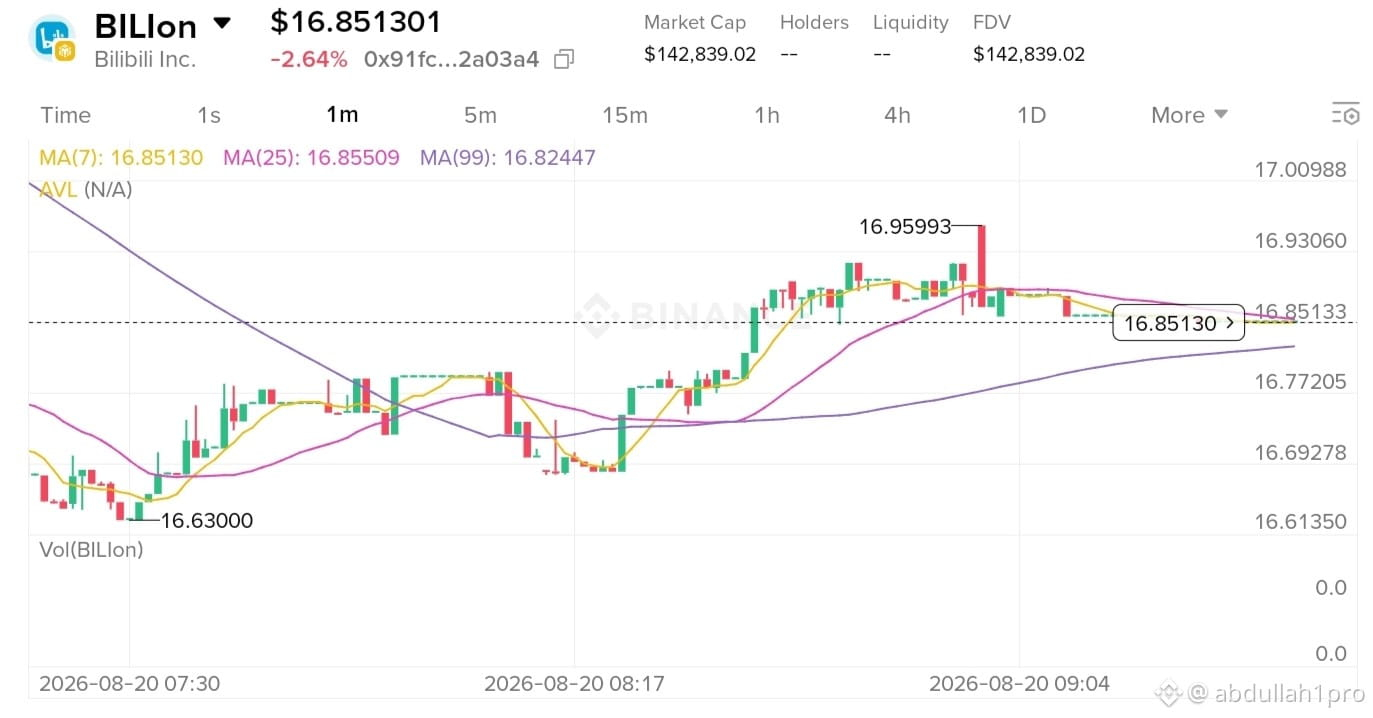Screen dimensions: 1373x718
Task: Select the 1m interval tab
Action: pyautogui.click(x=342, y=115)
